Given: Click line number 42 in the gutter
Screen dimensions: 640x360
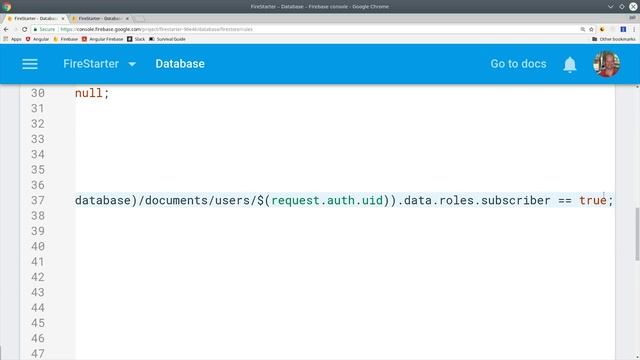Looking at the screenshot, I should click(38, 277).
